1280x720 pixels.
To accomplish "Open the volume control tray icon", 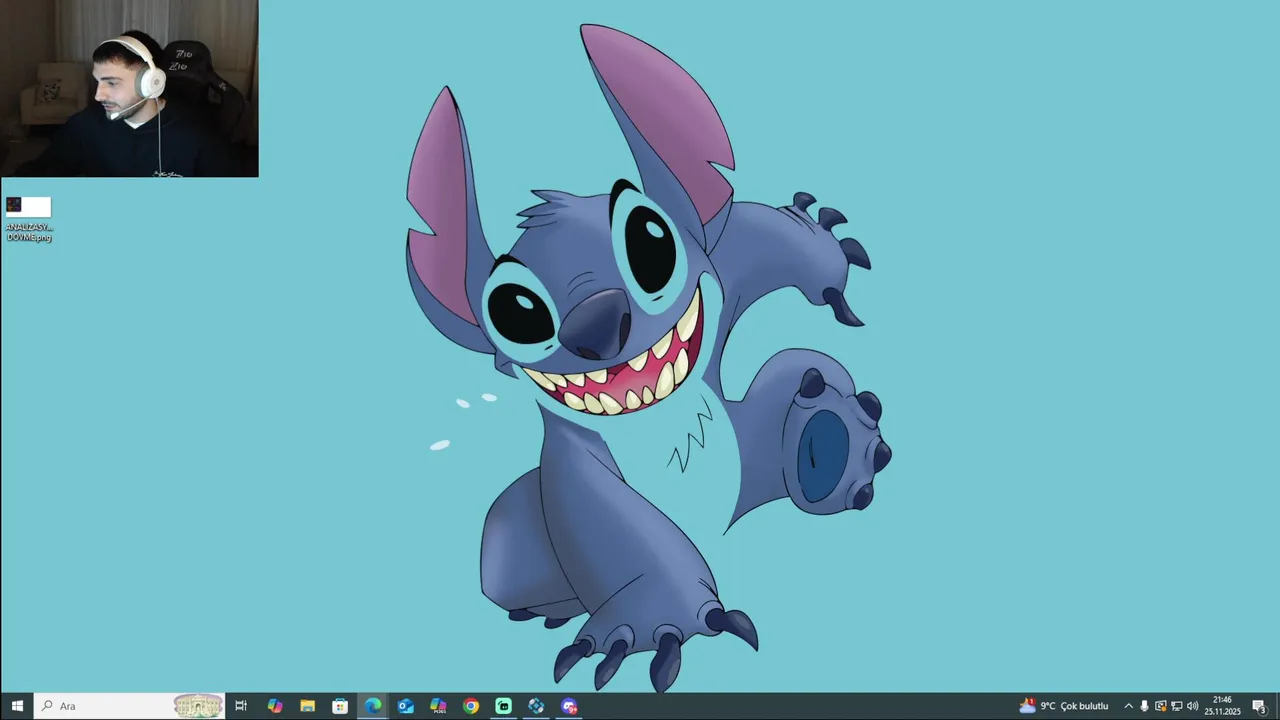I will coord(1192,706).
